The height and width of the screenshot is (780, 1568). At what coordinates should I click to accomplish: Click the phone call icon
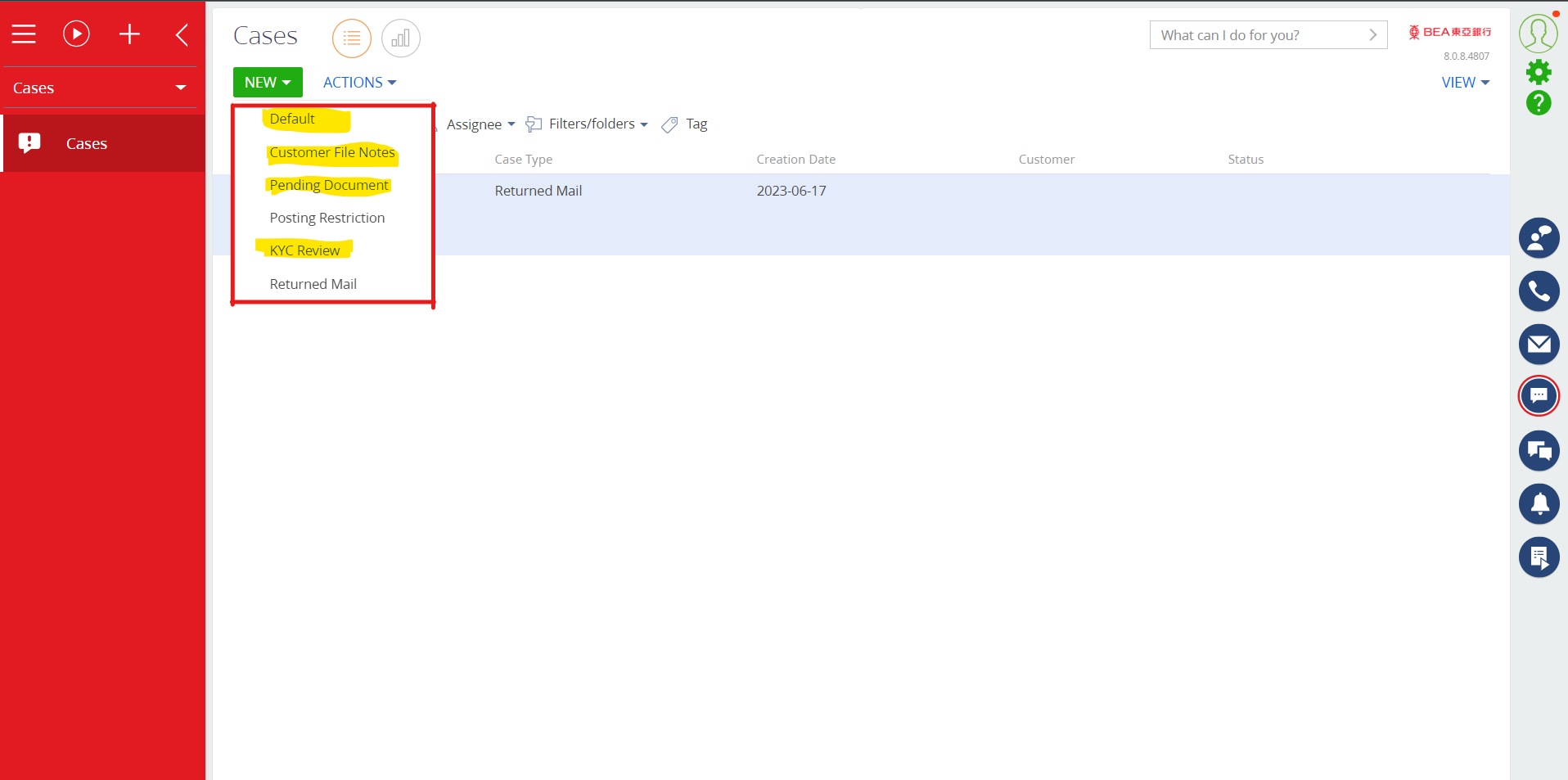(x=1539, y=291)
